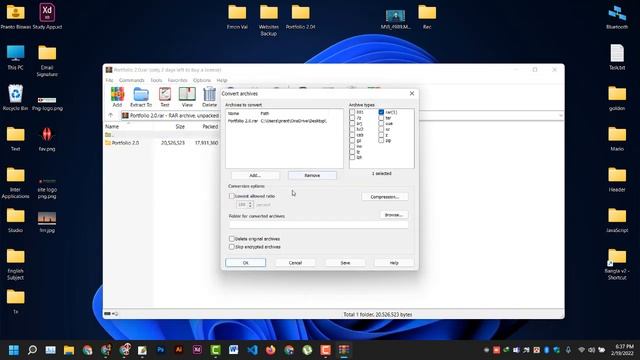The height and width of the screenshot is (360, 640).
Task: Enable Lowest allowed ratio option
Action: (232, 196)
